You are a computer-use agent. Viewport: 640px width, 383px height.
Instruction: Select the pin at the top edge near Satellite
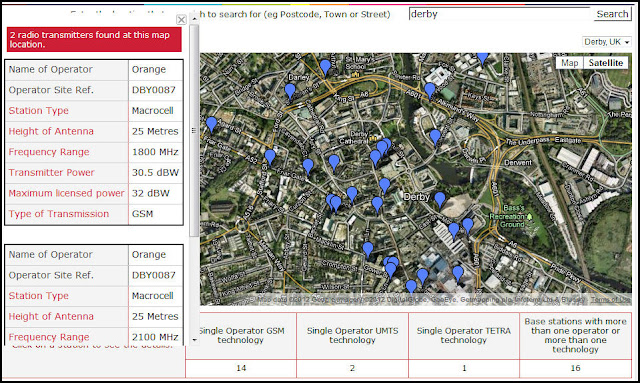tap(482, 59)
